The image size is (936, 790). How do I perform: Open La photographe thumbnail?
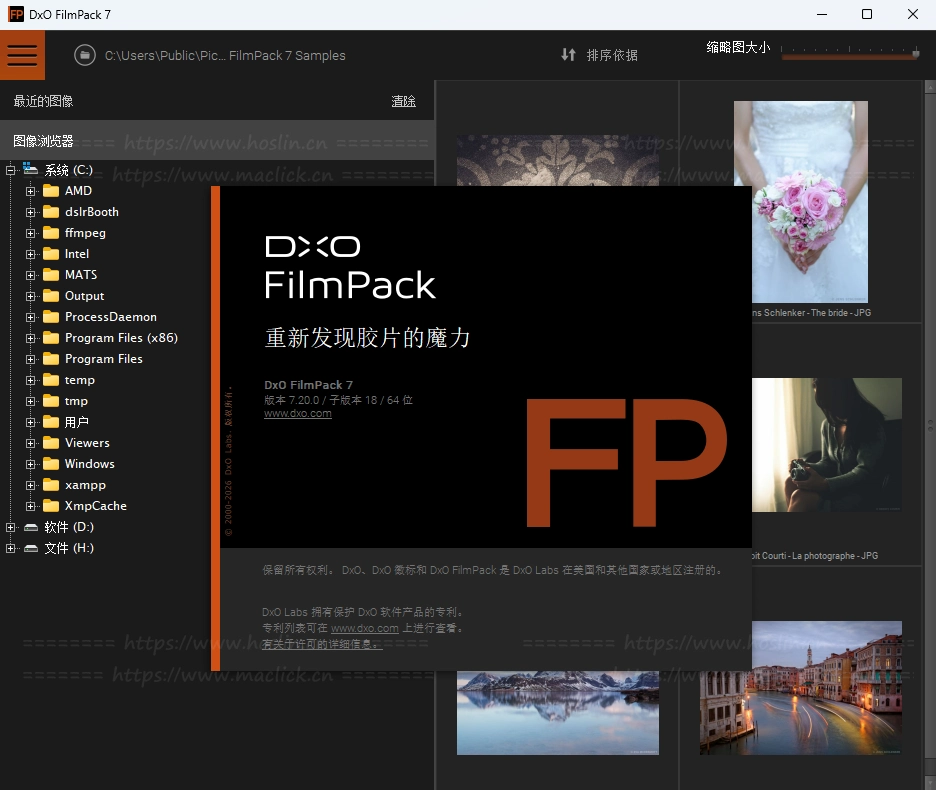click(827, 445)
